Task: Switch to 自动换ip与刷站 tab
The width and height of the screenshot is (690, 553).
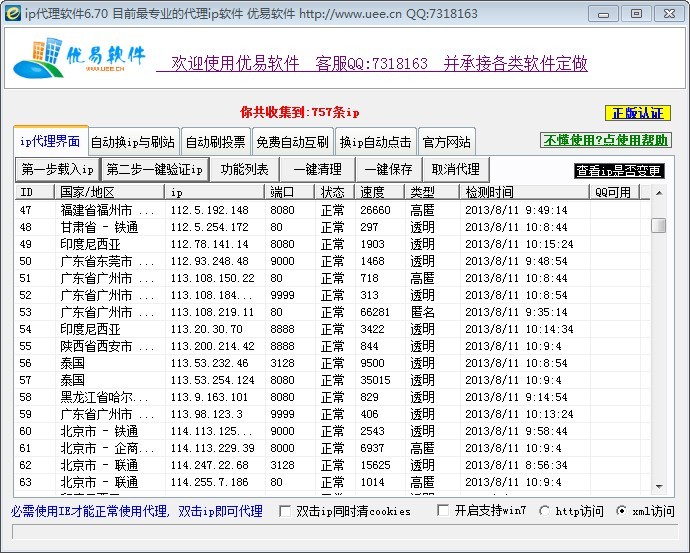Action: (132, 141)
